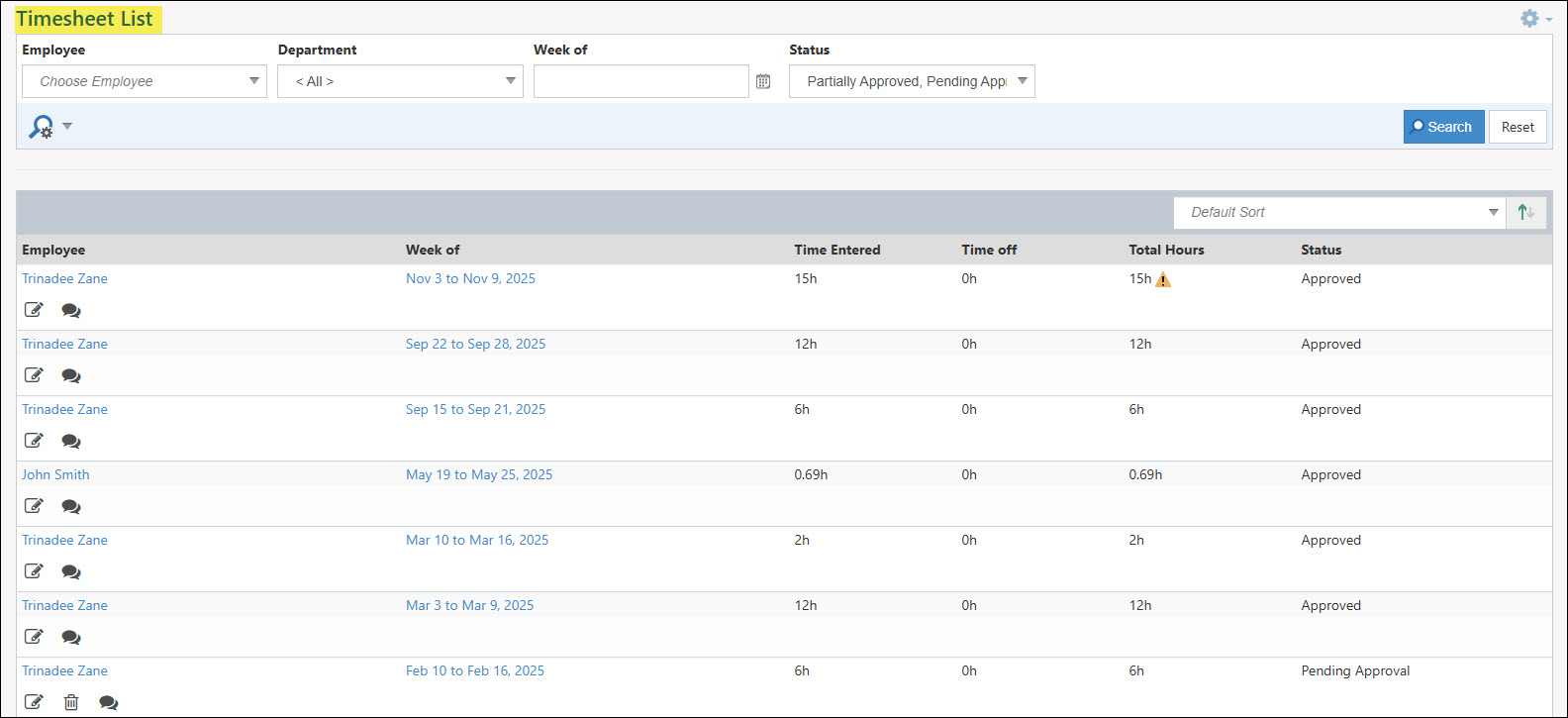
Task: Click the Time Entered column header
Action: [836, 250]
